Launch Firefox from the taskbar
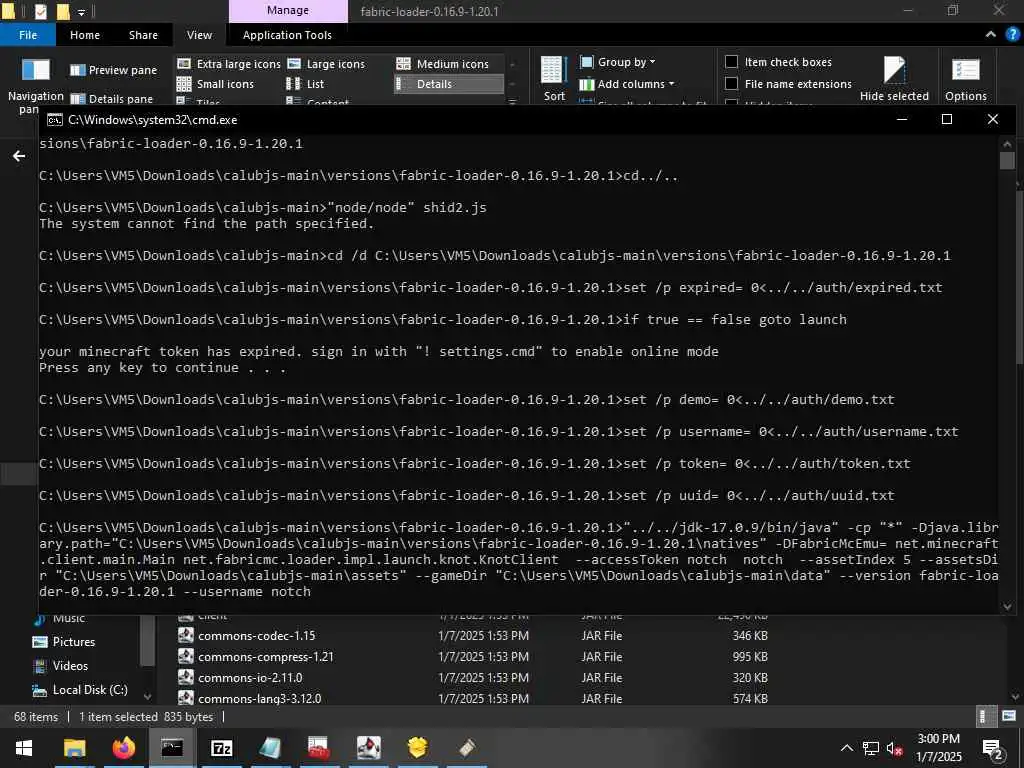The width and height of the screenshot is (1024, 768). tap(123, 748)
